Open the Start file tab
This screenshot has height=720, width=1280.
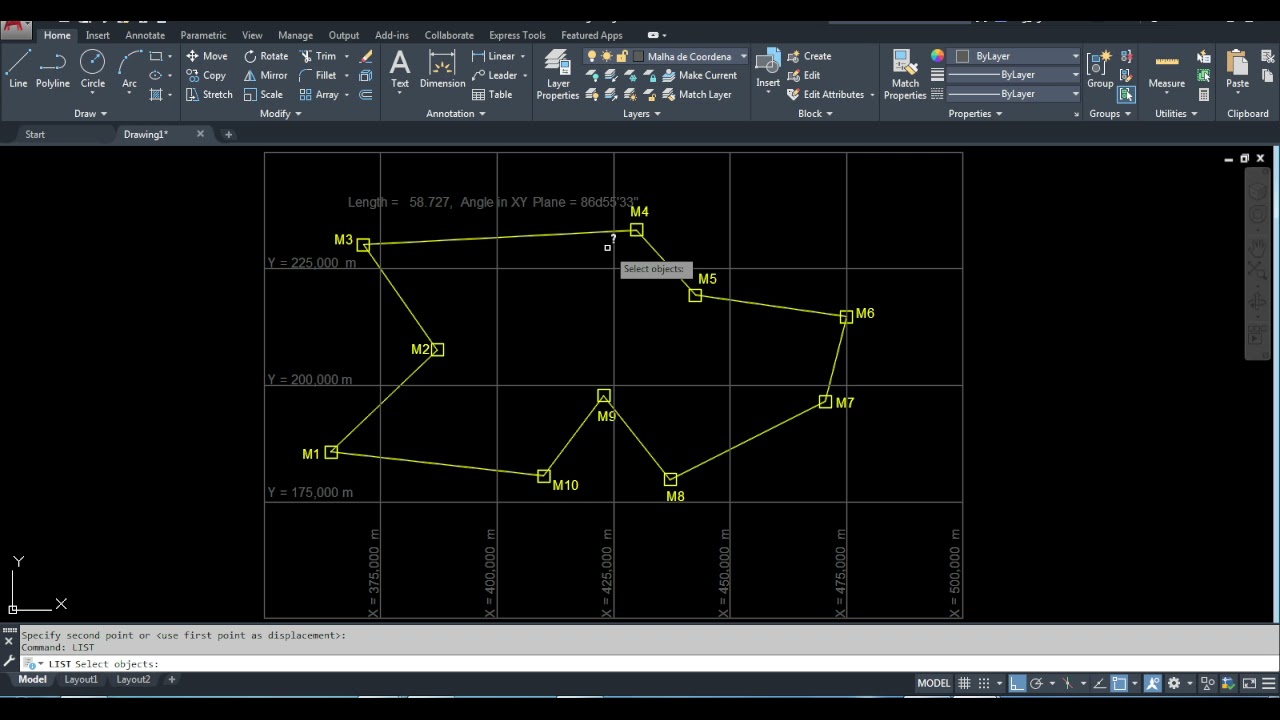point(35,134)
